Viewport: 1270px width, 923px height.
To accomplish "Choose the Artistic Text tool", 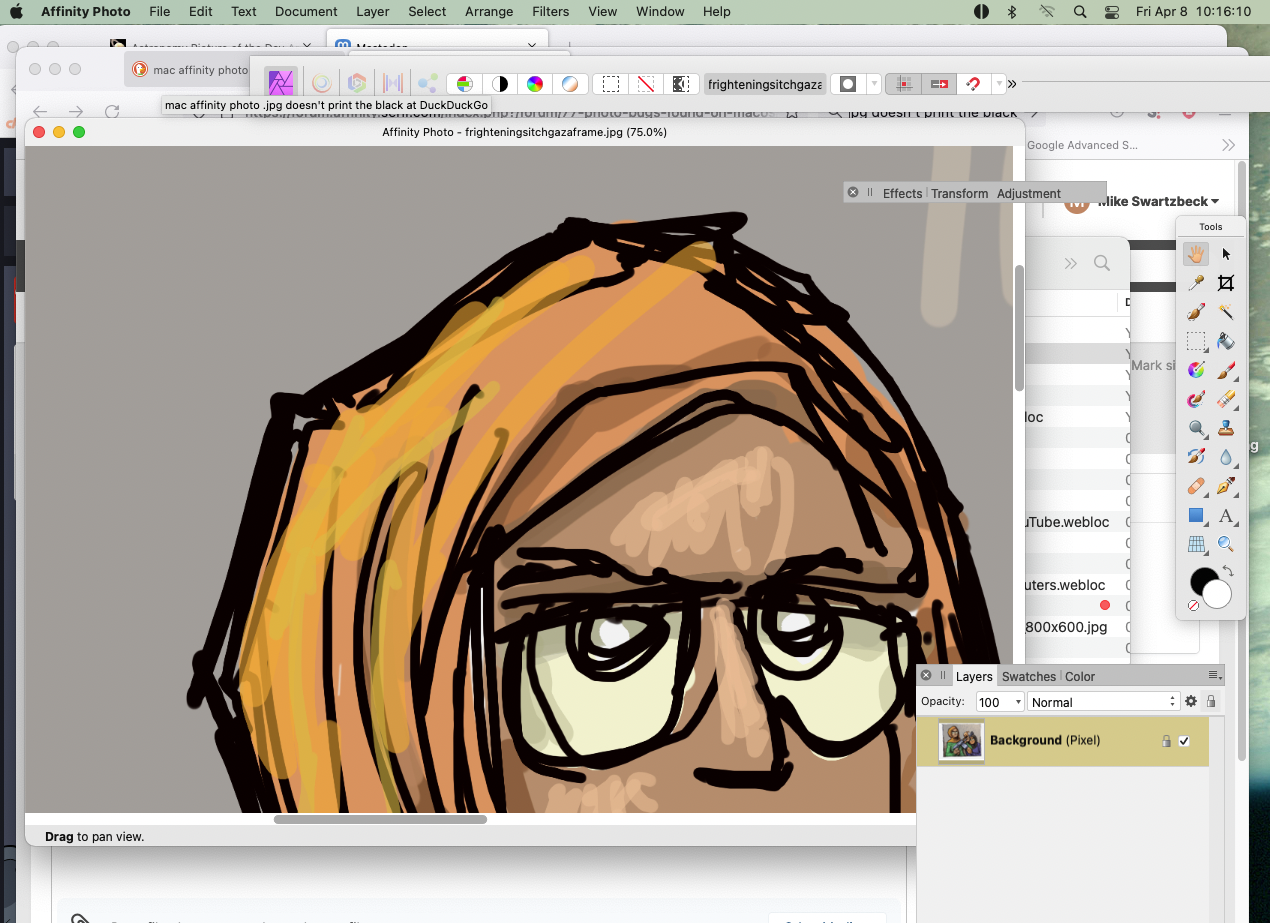I will (x=1226, y=516).
